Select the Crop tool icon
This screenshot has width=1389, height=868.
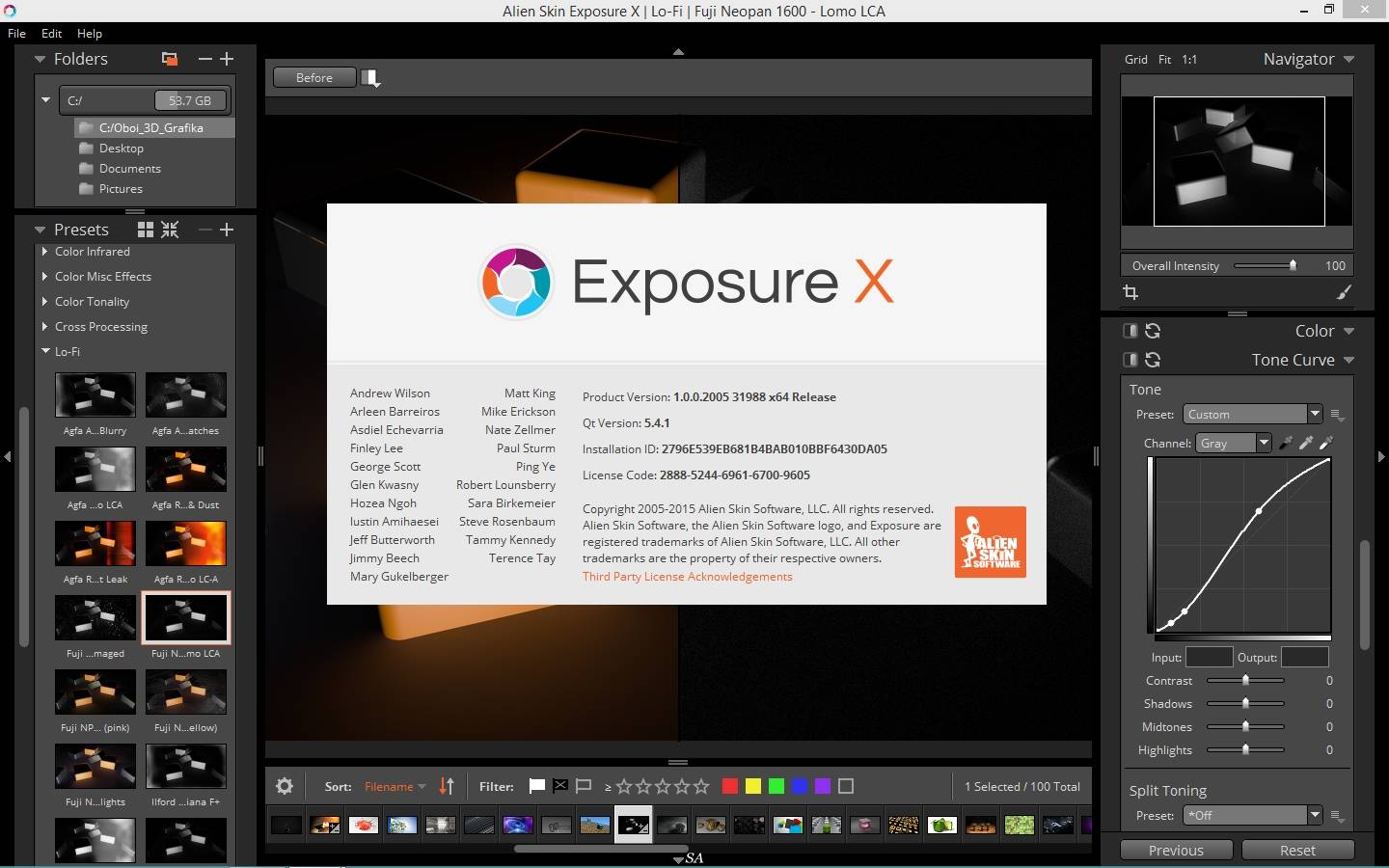point(1130,292)
